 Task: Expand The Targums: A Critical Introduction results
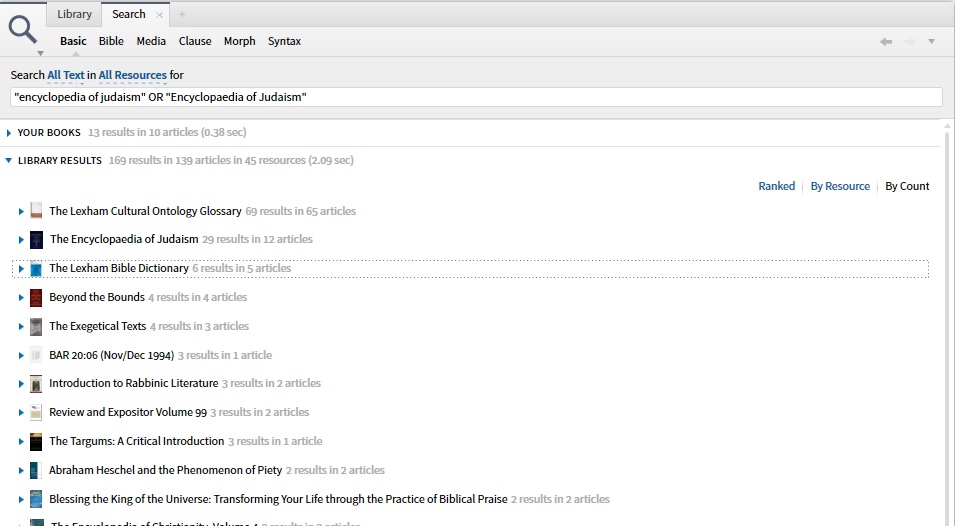(21, 441)
